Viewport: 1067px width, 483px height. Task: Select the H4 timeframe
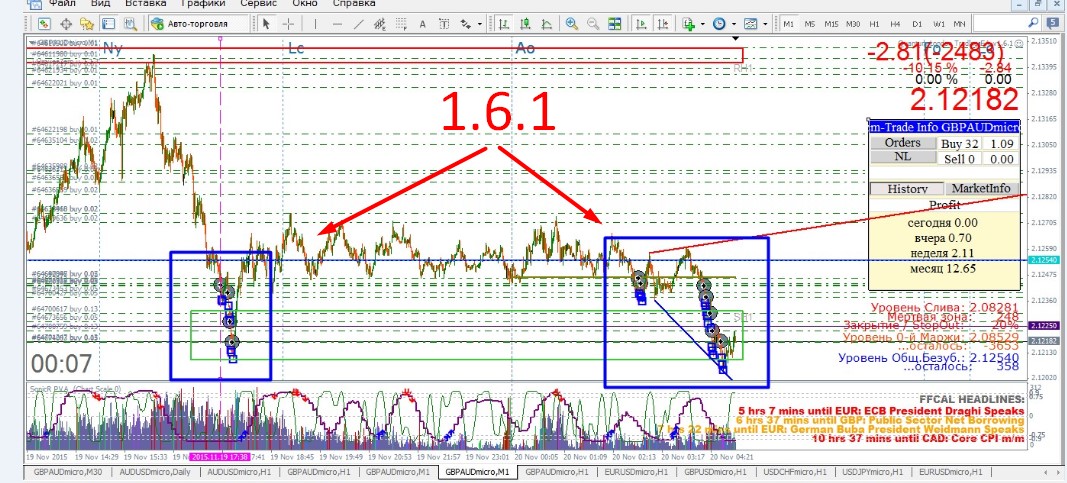pyautogui.click(x=896, y=24)
